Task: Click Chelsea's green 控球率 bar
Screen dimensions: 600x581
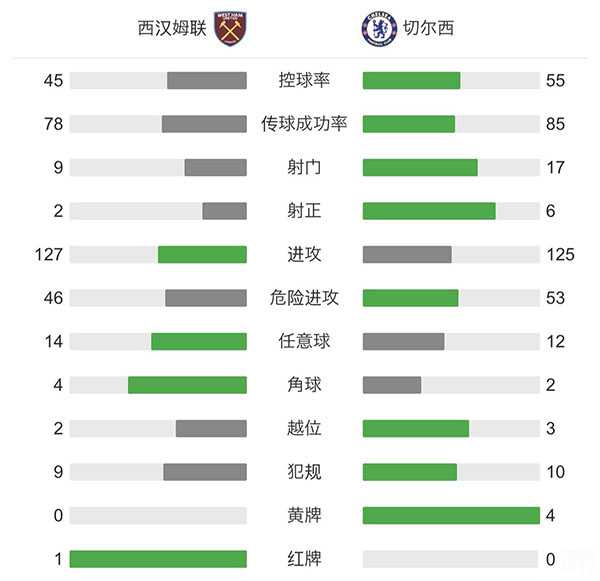Action: (411, 81)
